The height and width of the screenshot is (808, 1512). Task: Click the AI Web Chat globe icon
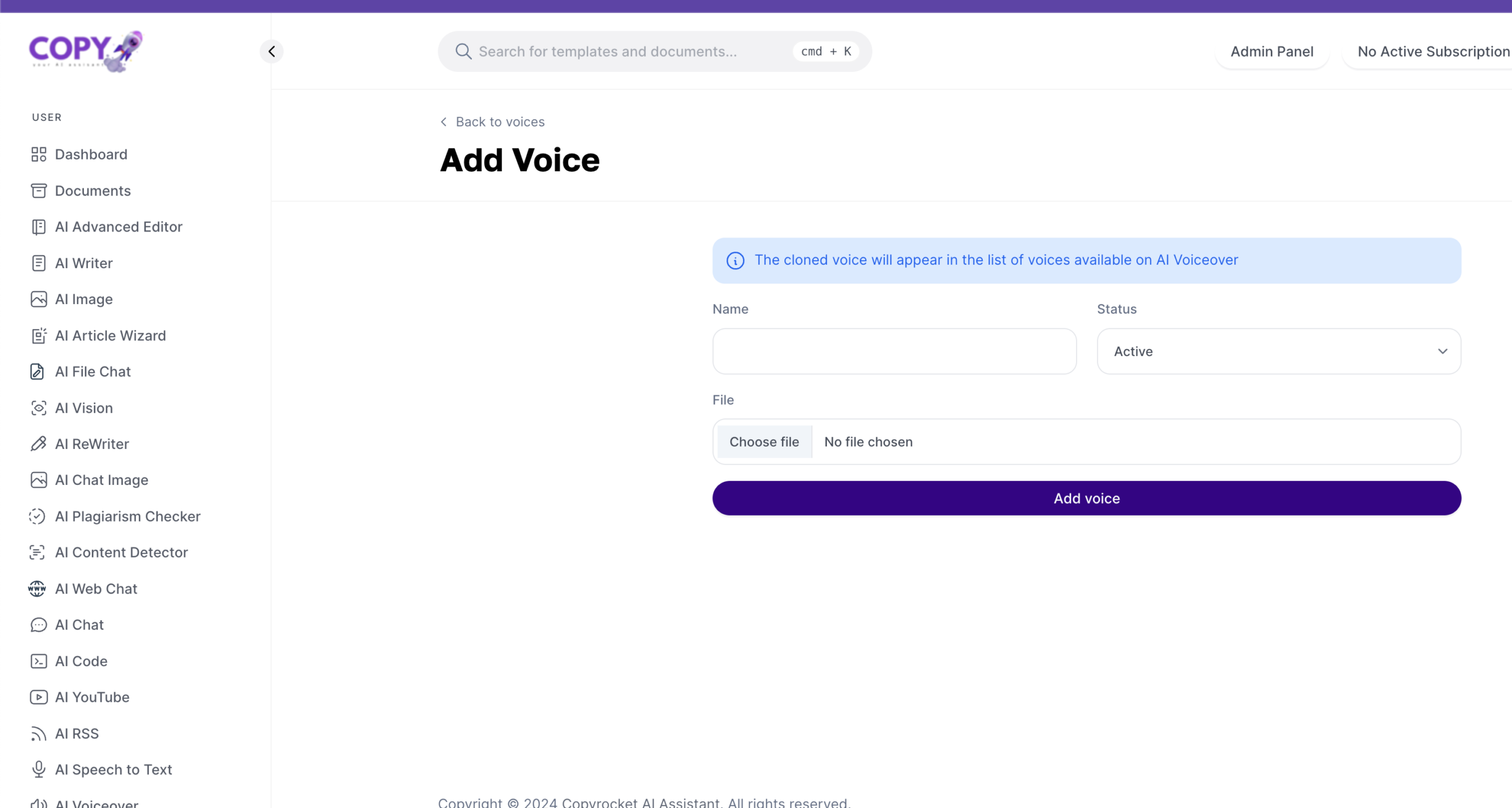pos(37,589)
